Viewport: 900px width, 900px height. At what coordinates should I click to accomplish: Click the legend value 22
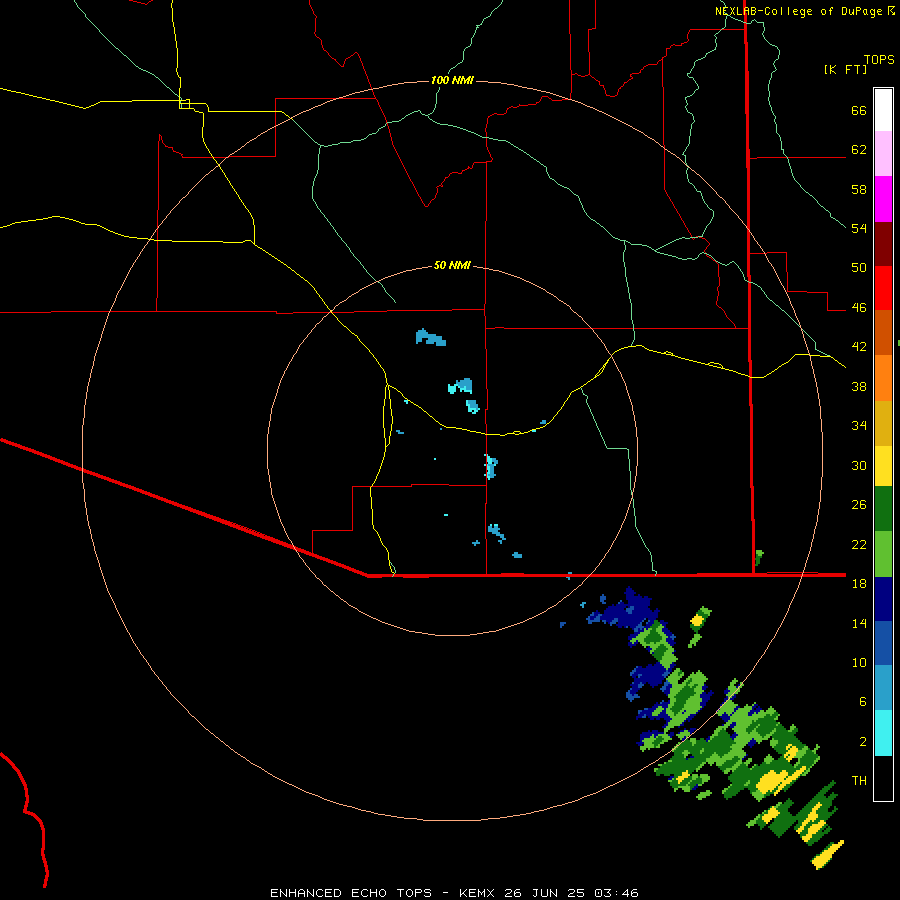pos(859,544)
